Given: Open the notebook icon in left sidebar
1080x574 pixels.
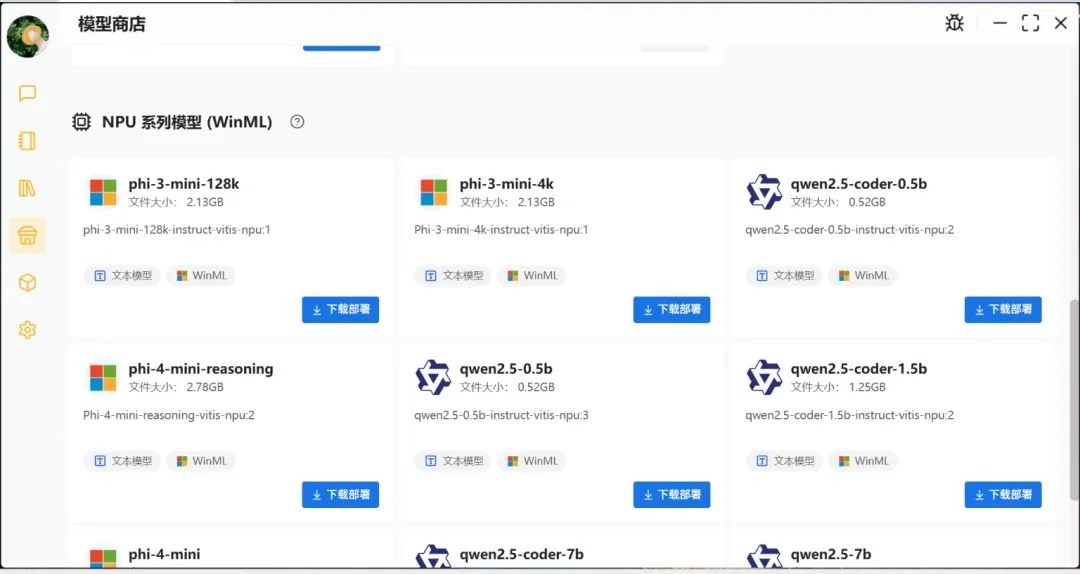Looking at the screenshot, I should (28, 141).
